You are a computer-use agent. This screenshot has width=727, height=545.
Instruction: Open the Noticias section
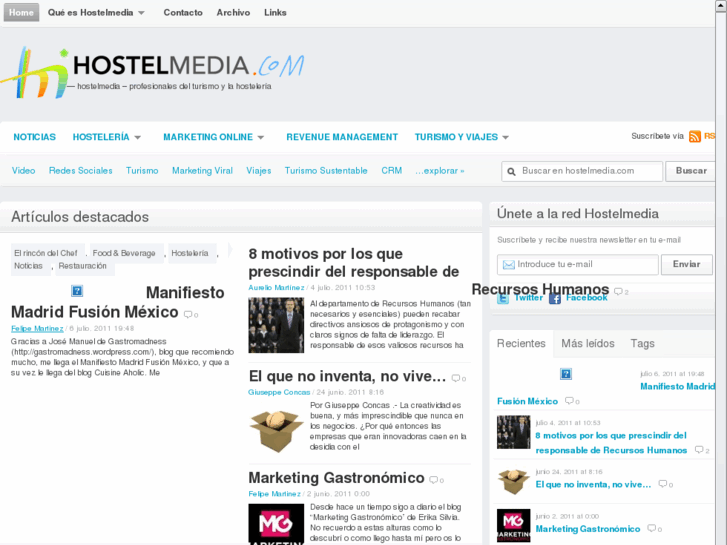click(34, 137)
